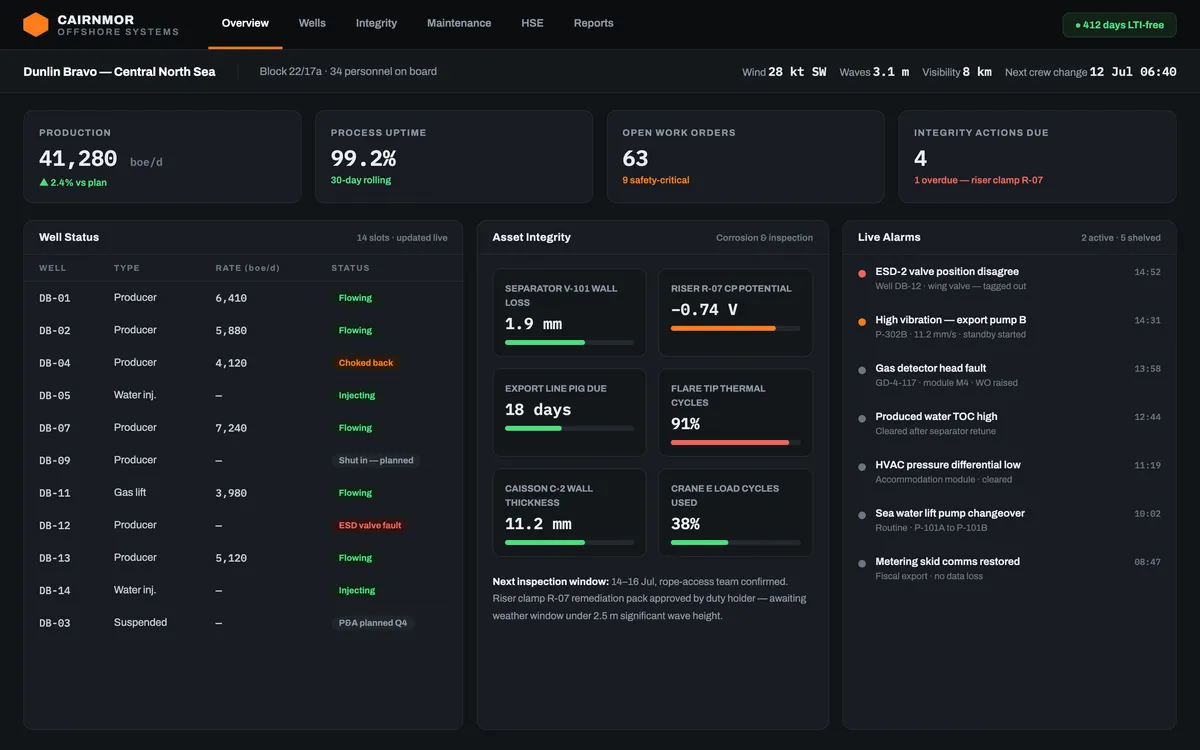The image size is (1200, 750).
Task: Click the Export line pig due progress bar
Action: (569, 428)
